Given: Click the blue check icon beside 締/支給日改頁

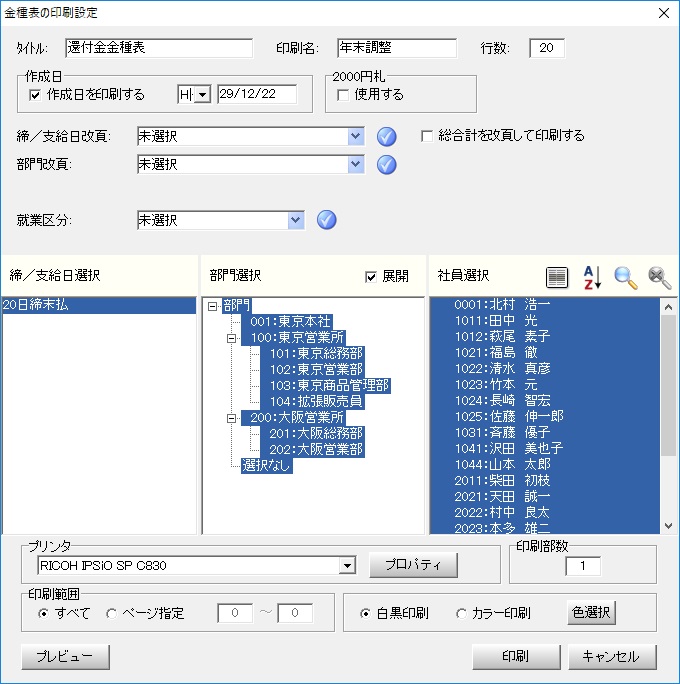Looking at the screenshot, I should (x=386, y=137).
